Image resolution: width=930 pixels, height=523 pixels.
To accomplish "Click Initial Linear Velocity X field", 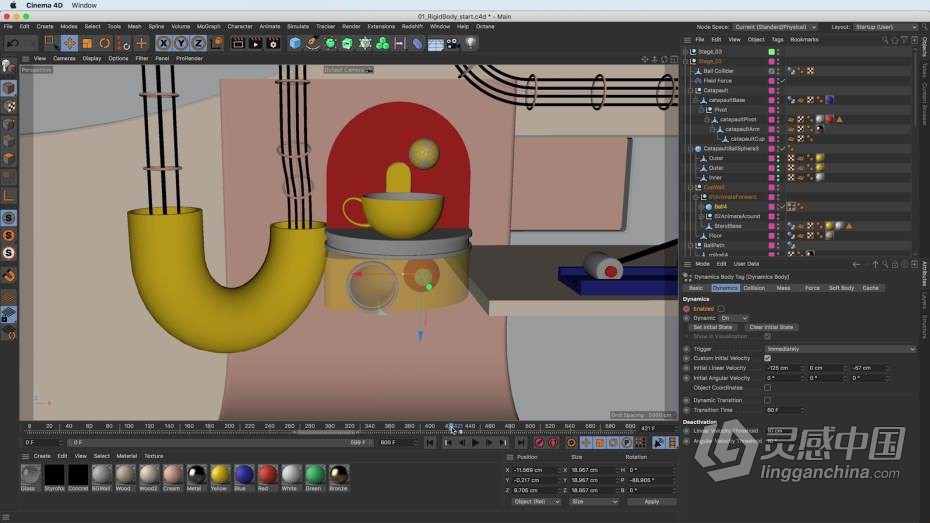I will [x=784, y=368].
